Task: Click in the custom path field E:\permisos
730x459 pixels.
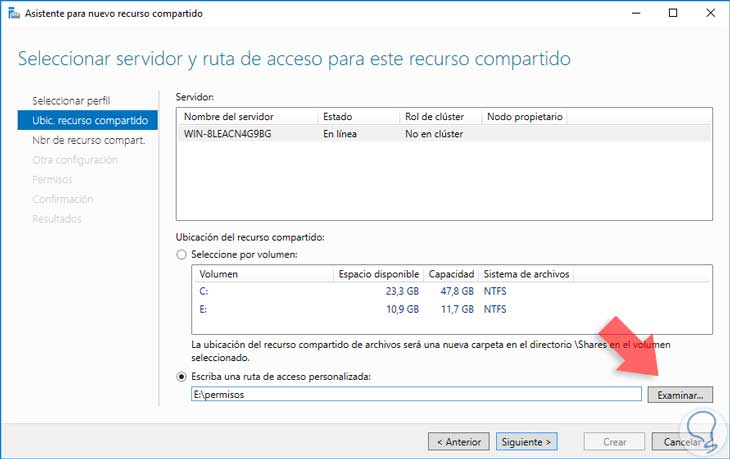Action: click(x=416, y=394)
